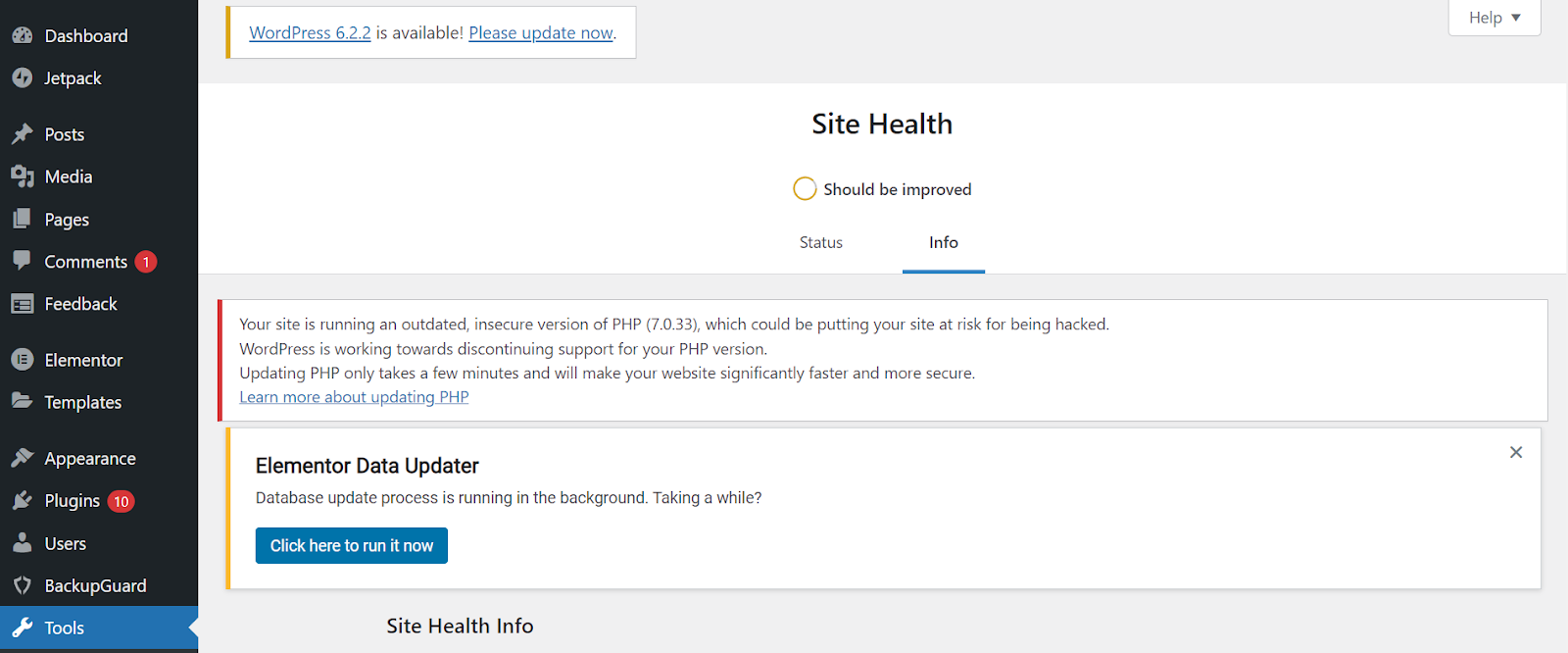
Task: Open the Posts section
Action: point(63,133)
